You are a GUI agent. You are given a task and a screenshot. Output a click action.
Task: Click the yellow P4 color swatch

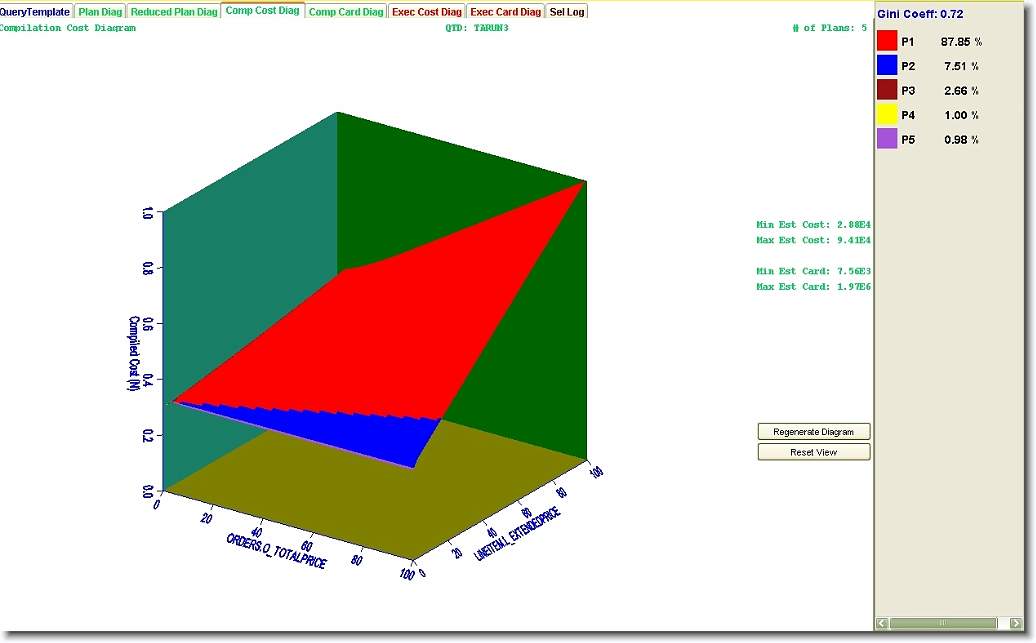[x=887, y=115]
